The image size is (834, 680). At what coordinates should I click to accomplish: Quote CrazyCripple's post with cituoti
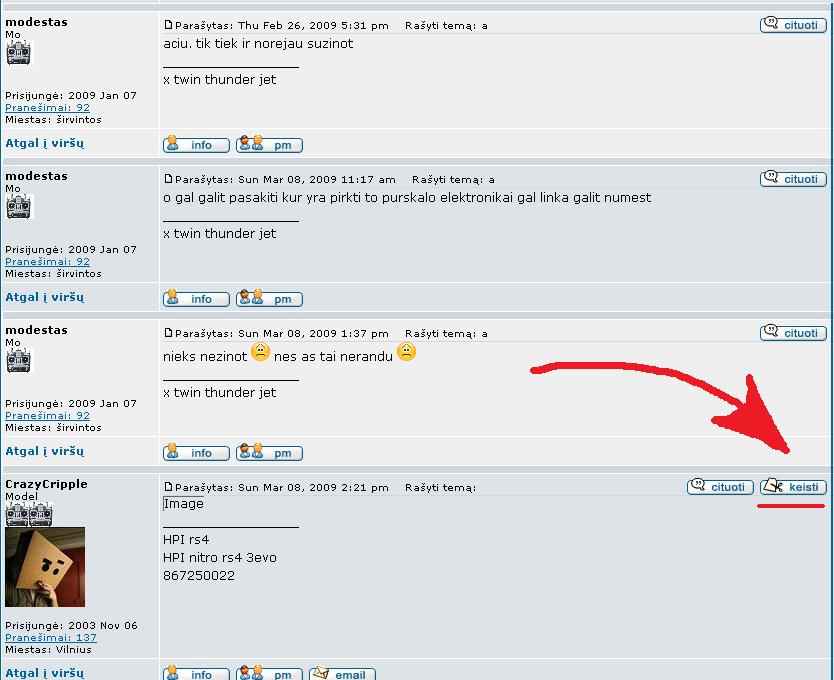coord(720,487)
